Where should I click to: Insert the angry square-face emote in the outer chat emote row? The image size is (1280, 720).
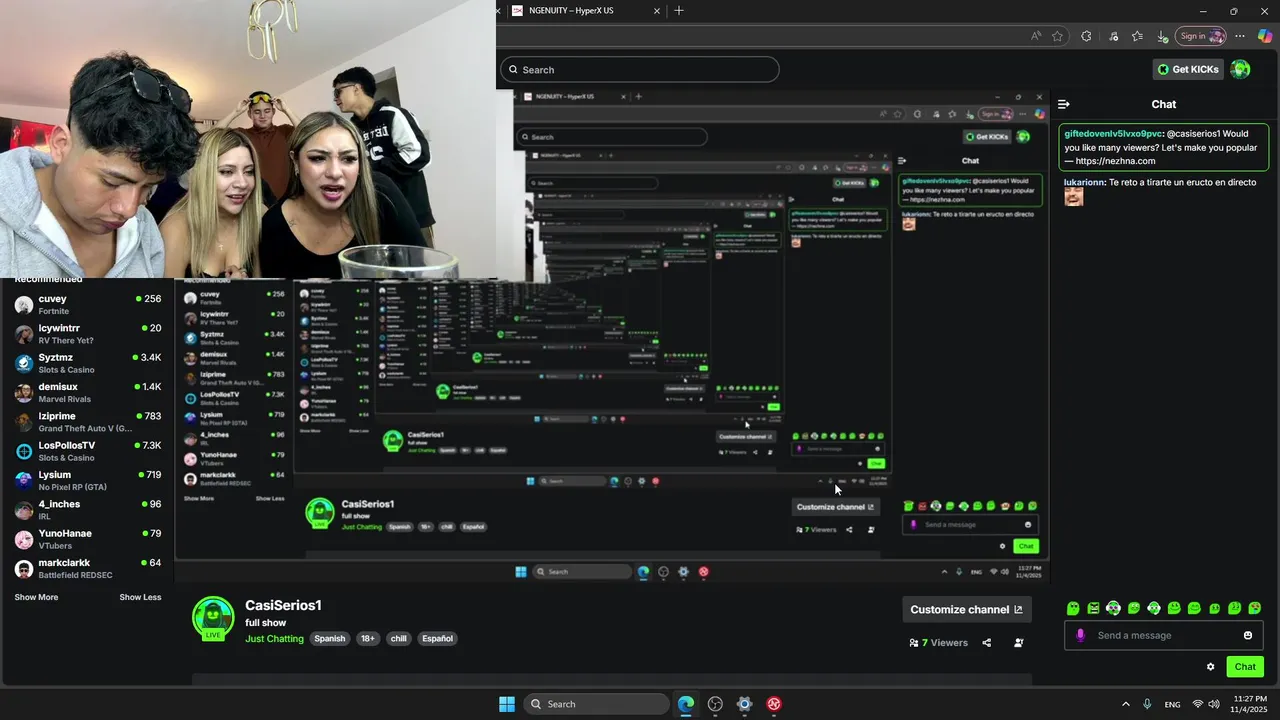point(1093,608)
